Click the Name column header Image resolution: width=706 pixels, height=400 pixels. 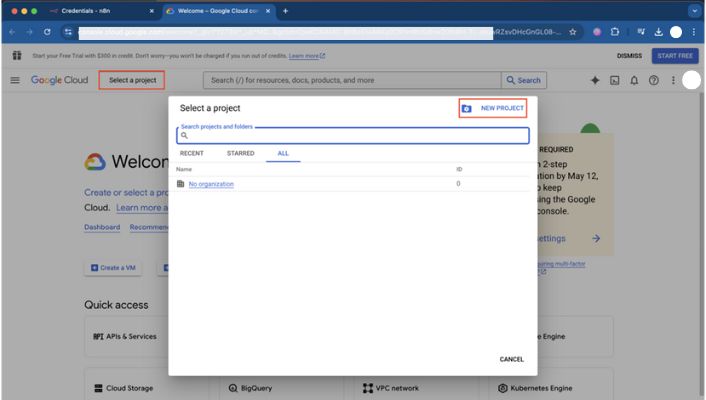[184, 169]
